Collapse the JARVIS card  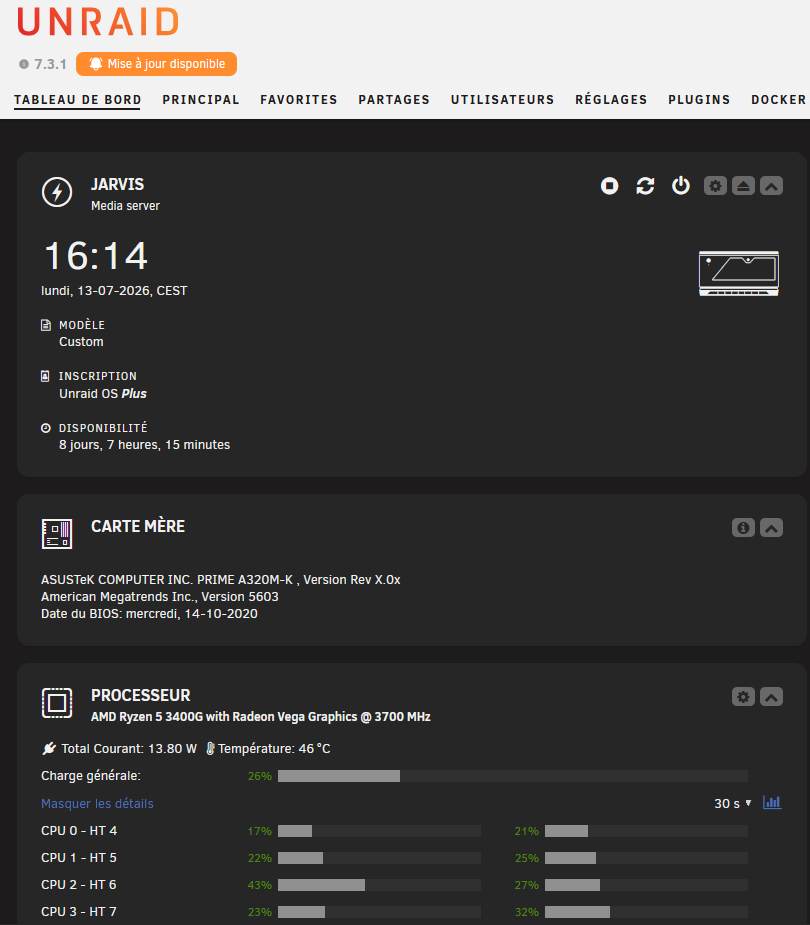click(772, 186)
